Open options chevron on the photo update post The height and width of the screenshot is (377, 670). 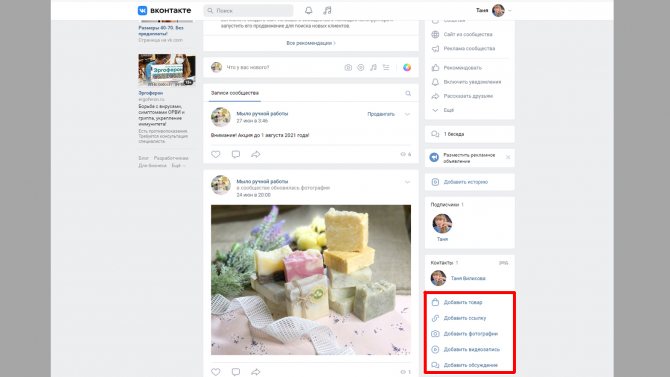[407, 182]
